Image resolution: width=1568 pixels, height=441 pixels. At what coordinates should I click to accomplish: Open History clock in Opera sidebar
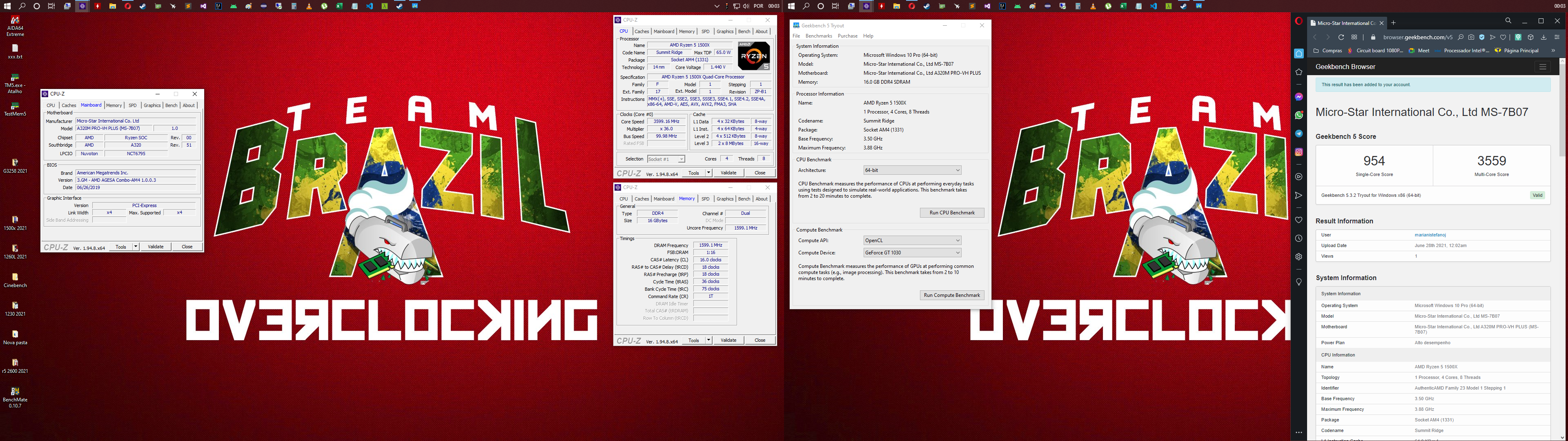point(1298,238)
